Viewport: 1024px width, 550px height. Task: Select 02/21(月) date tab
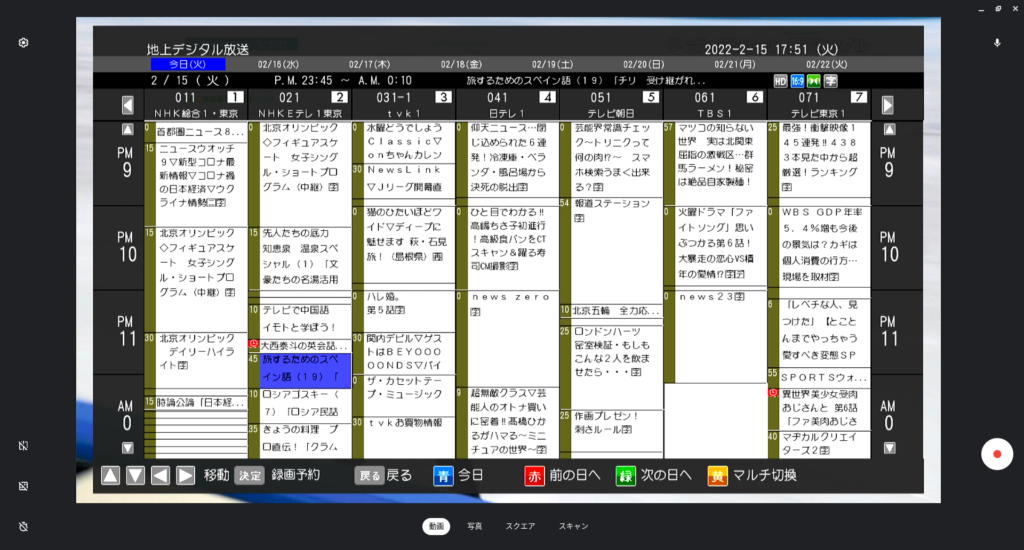(735, 64)
